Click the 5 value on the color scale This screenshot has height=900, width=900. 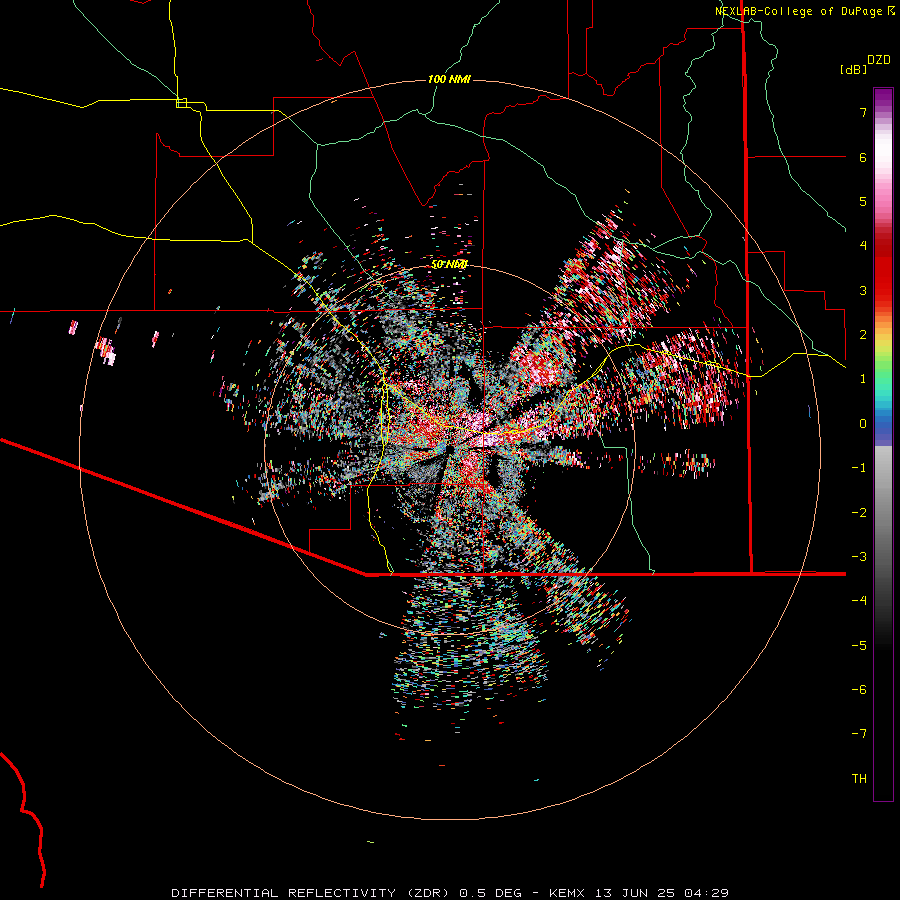point(863,201)
